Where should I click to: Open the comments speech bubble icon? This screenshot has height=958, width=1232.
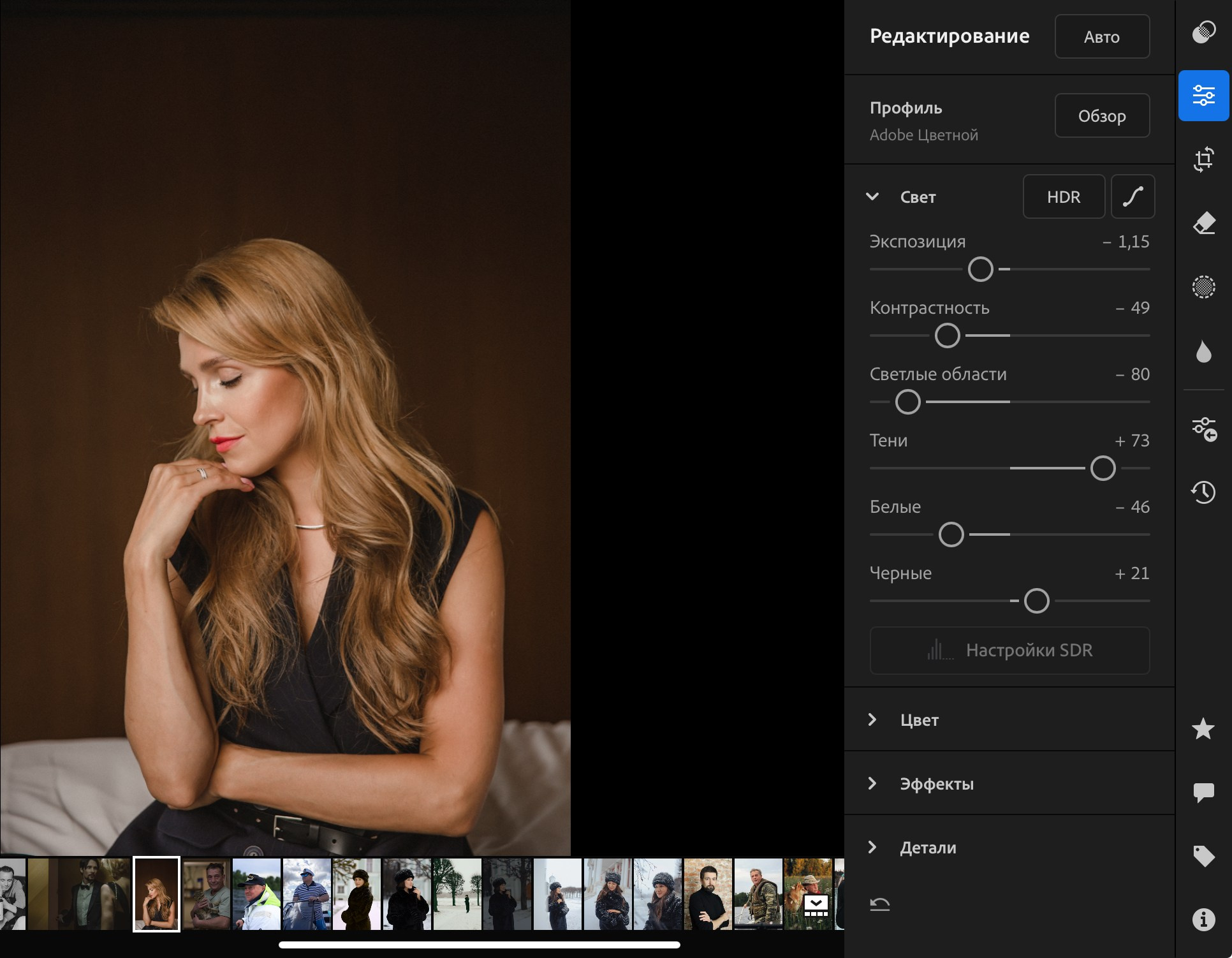coord(1203,792)
